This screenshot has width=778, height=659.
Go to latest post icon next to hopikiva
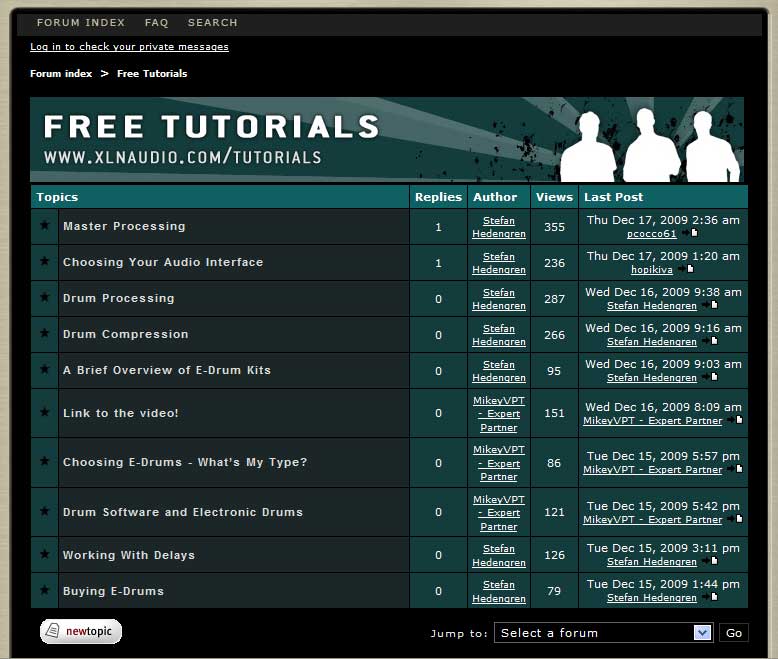click(x=686, y=269)
